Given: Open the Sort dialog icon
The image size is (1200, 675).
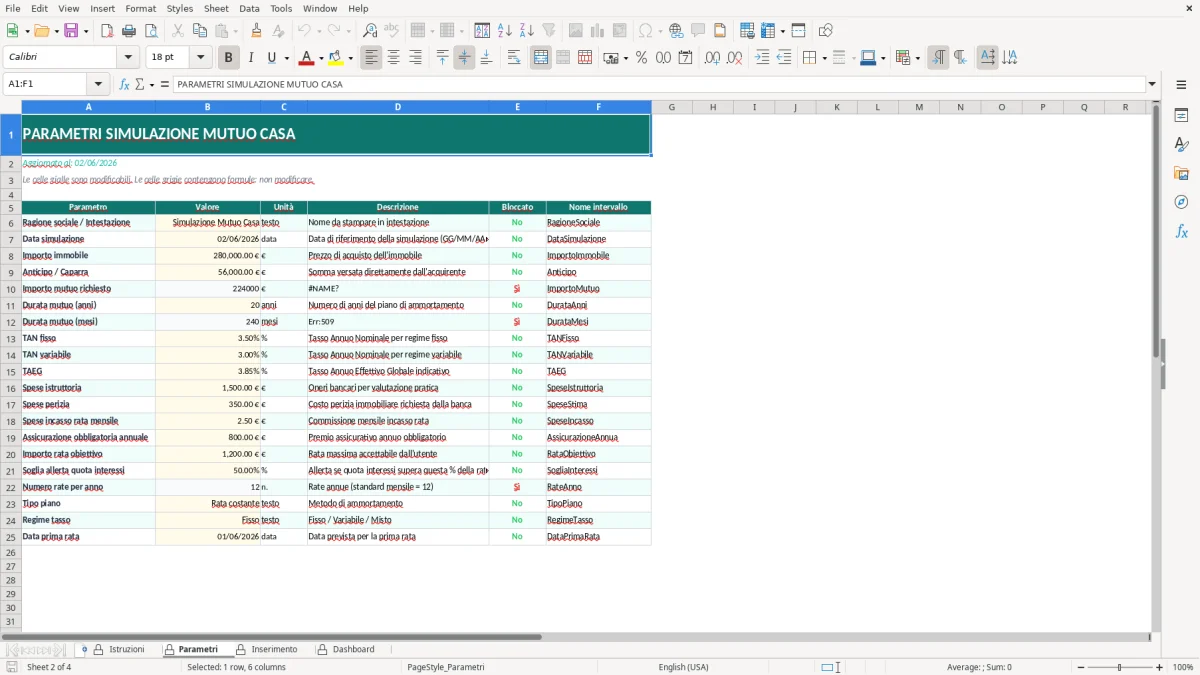Looking at the screenshot, I should pyautogui.click(x=482, y=31).
